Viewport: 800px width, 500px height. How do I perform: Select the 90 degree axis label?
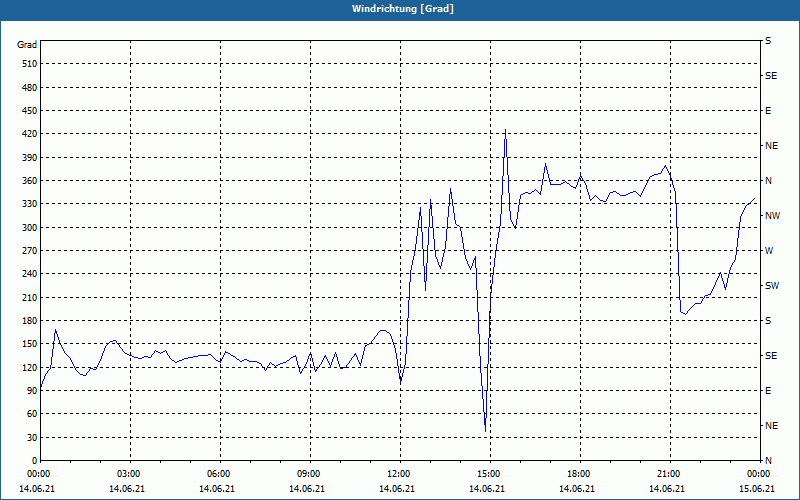click(x=32, y=391)
